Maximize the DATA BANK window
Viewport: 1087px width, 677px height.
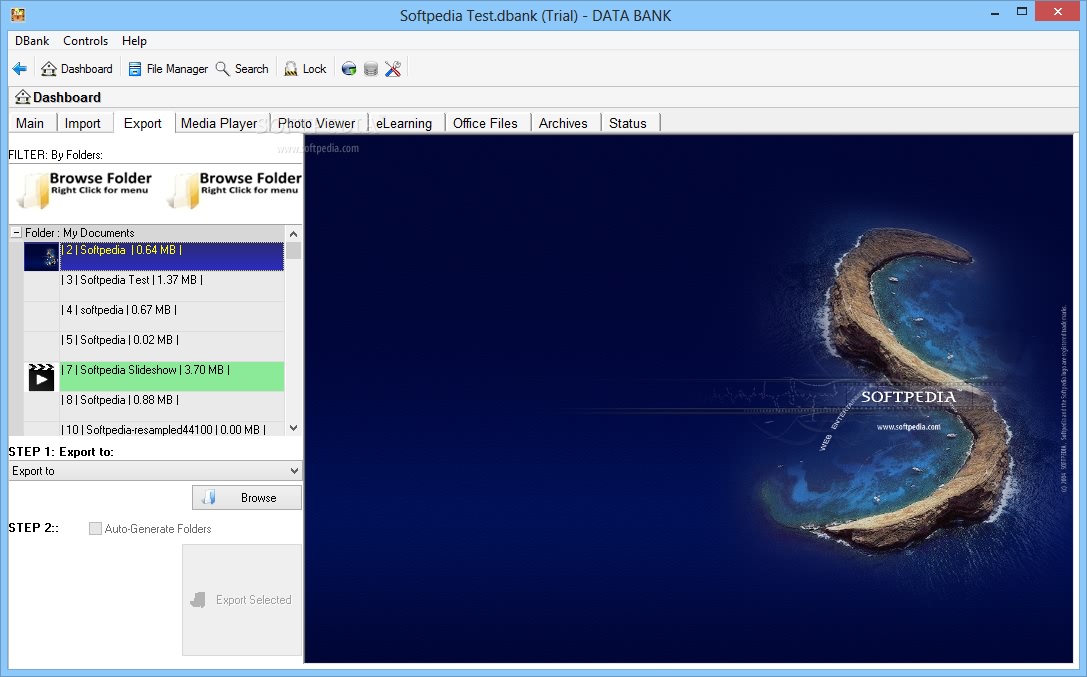pyautogui.click(x=1022, y=12)
